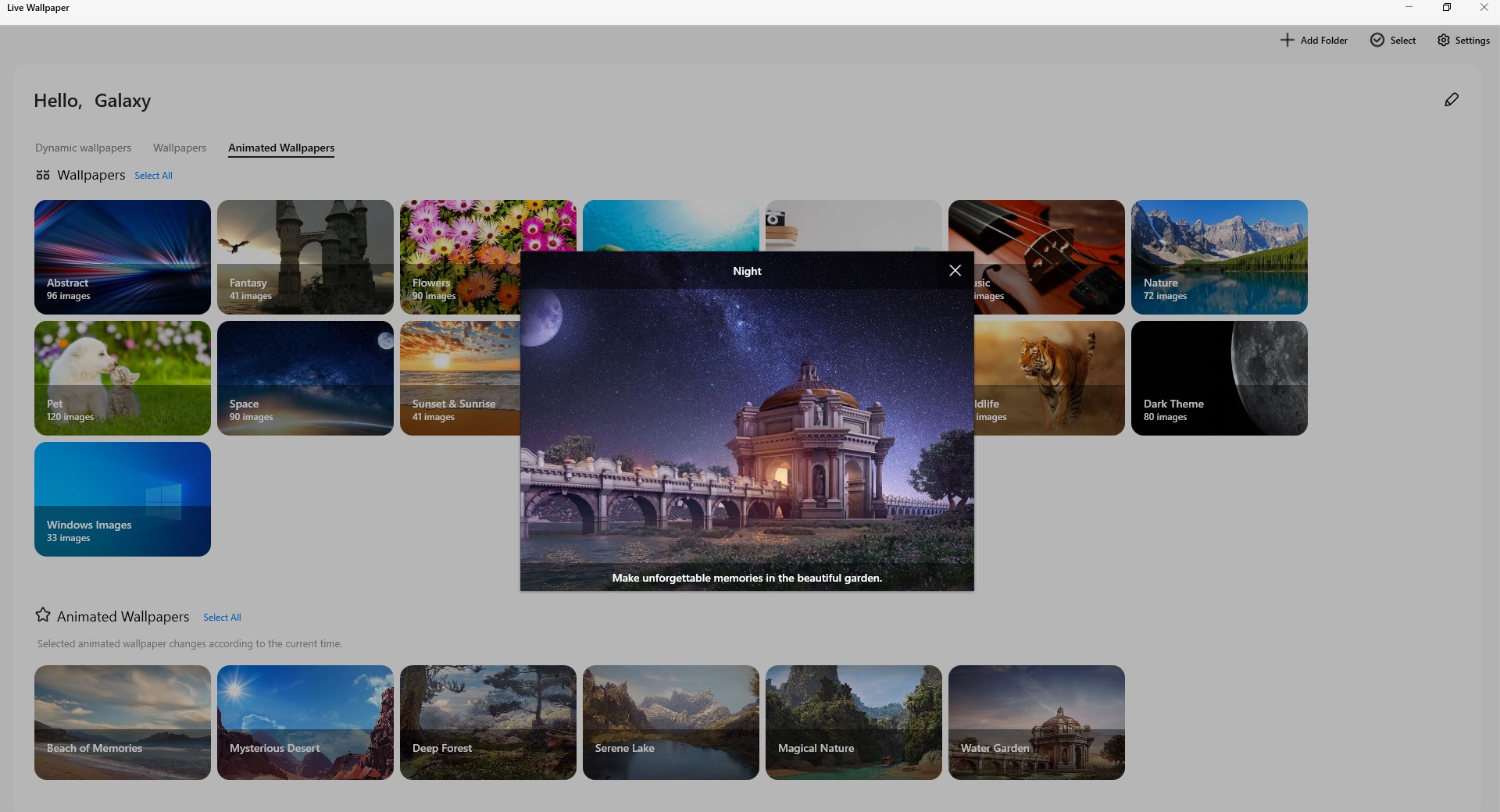
Task: Open Settings via the gear icon
Action: (1442, 40)
